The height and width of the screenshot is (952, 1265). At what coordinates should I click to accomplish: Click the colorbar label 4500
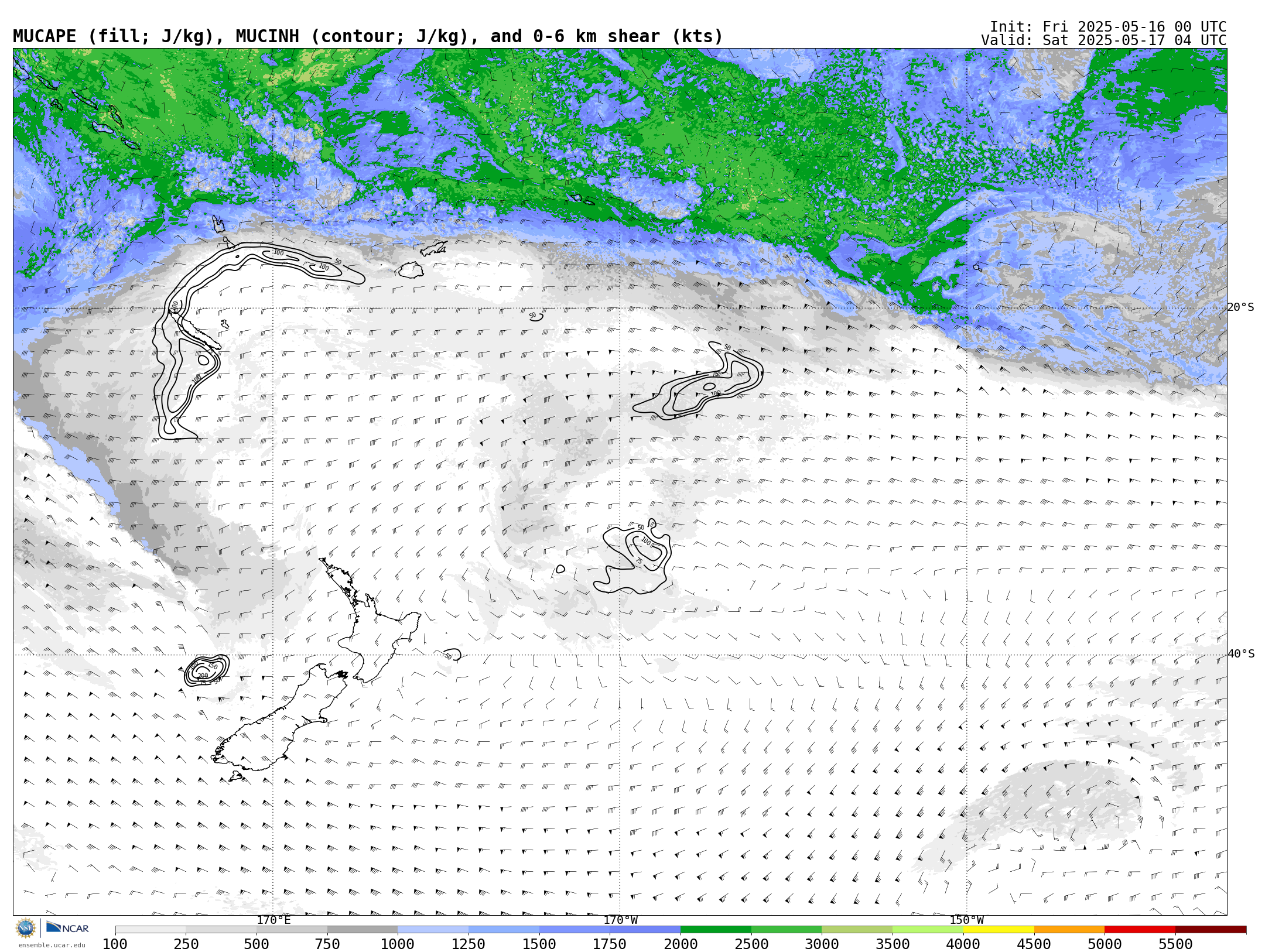(x=1034, y=944)
